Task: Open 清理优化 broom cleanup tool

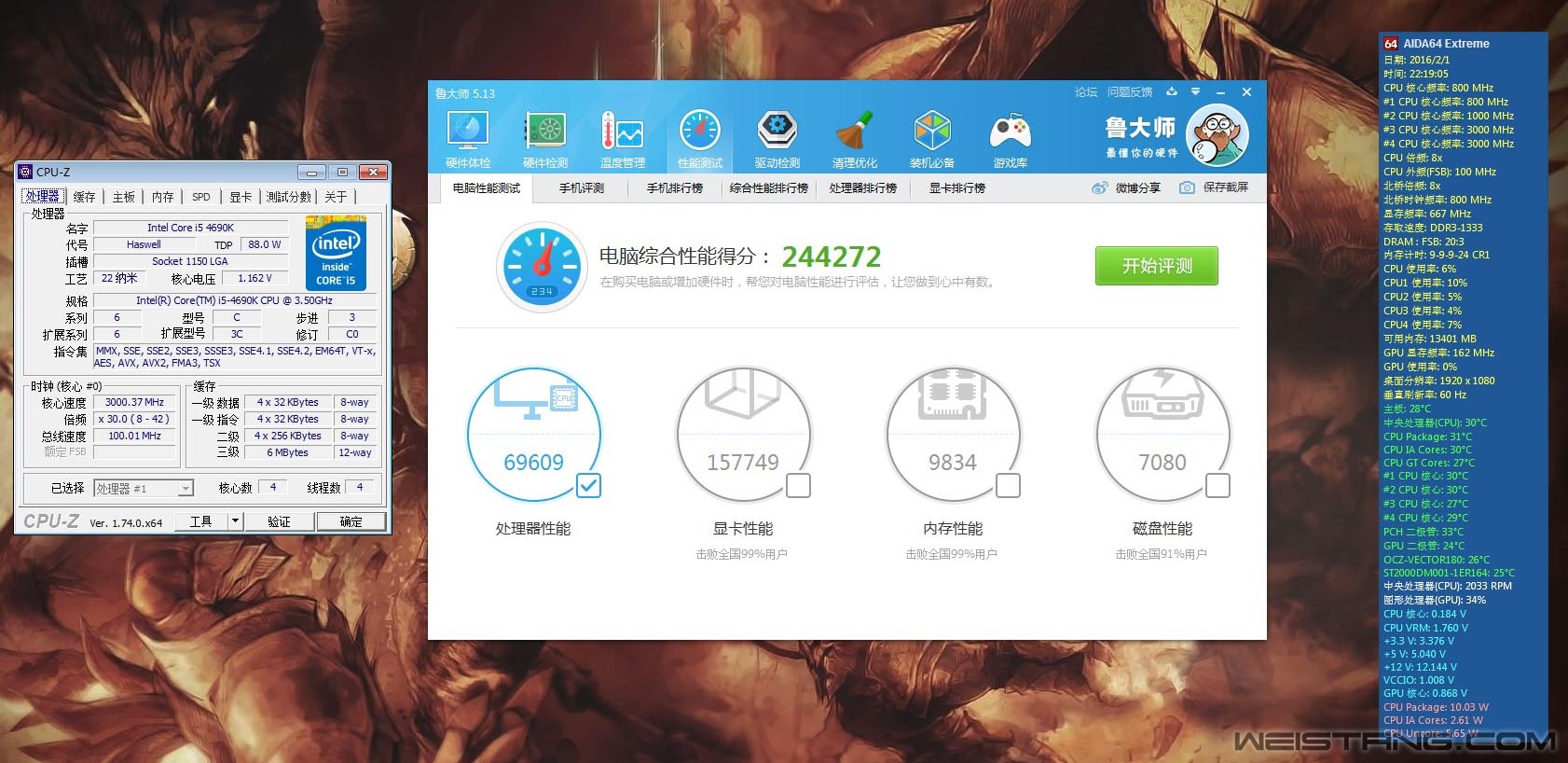Action: pos(855,140)
